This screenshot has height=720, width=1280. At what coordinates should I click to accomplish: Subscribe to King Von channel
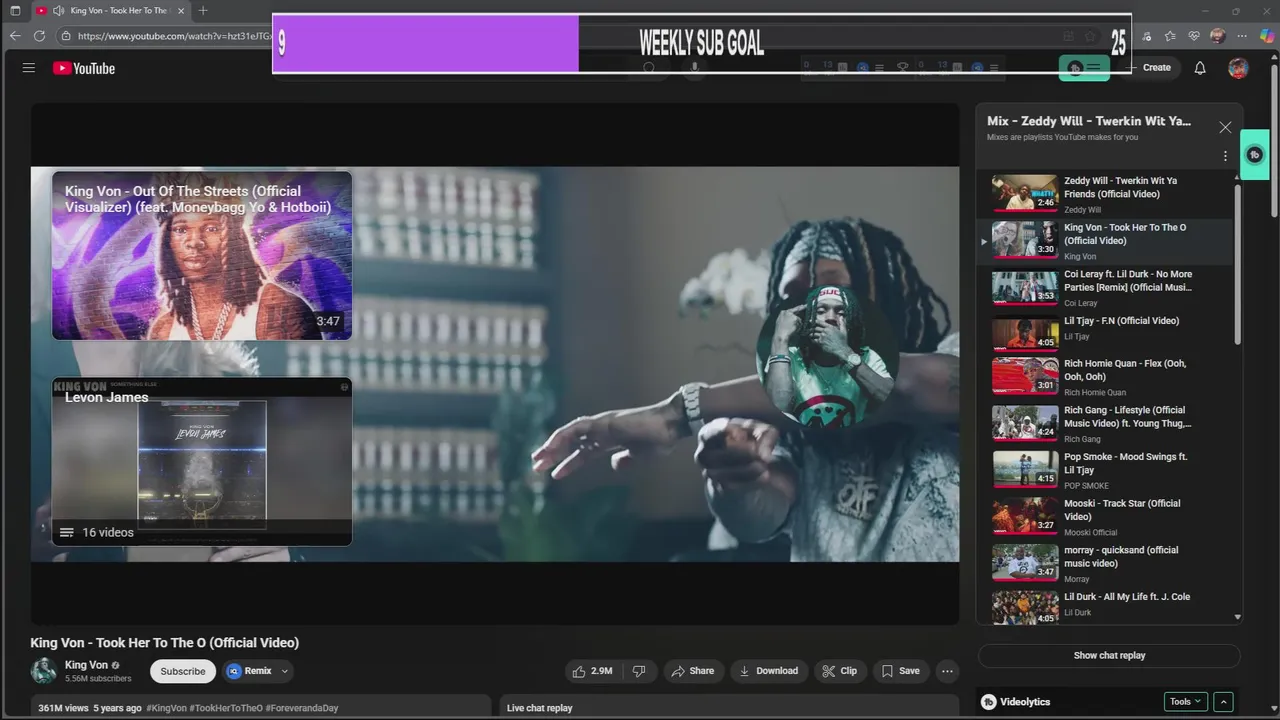click(x=183, y=671)
